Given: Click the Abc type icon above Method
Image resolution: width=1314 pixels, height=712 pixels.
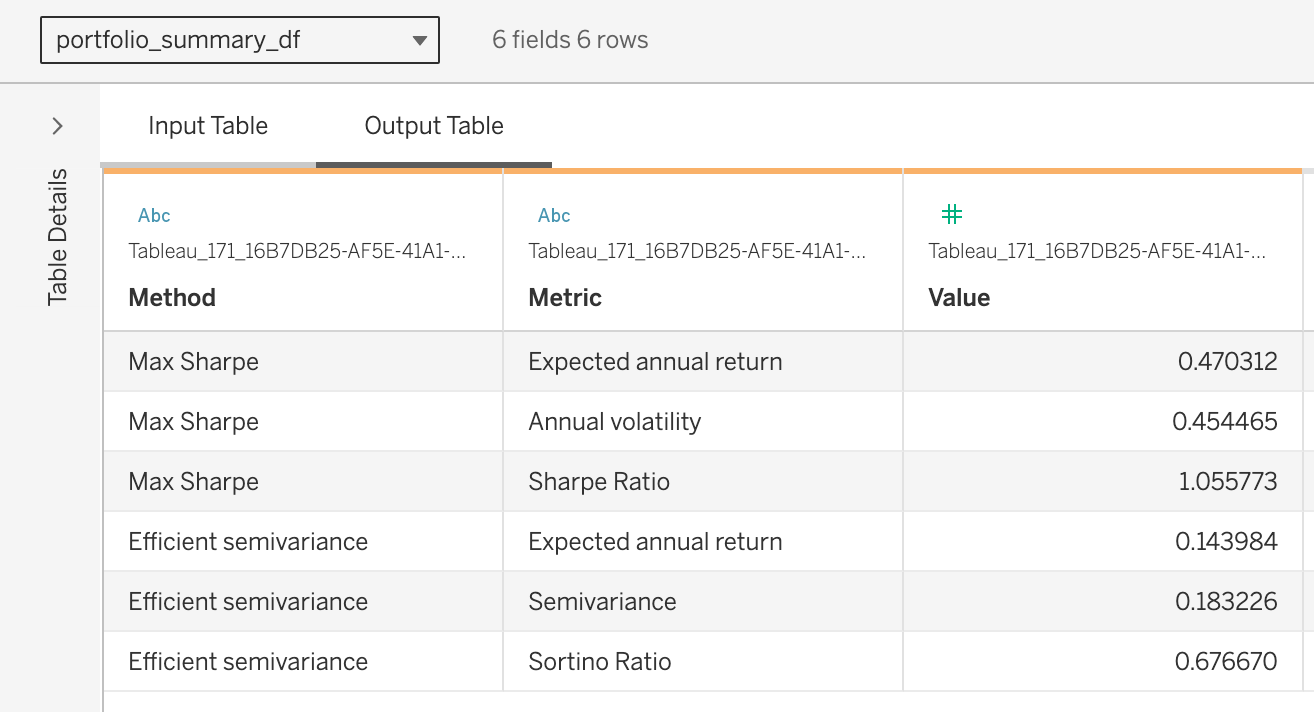Looking at the screenshot, I should pyautogui.click(x=154, y=215).
